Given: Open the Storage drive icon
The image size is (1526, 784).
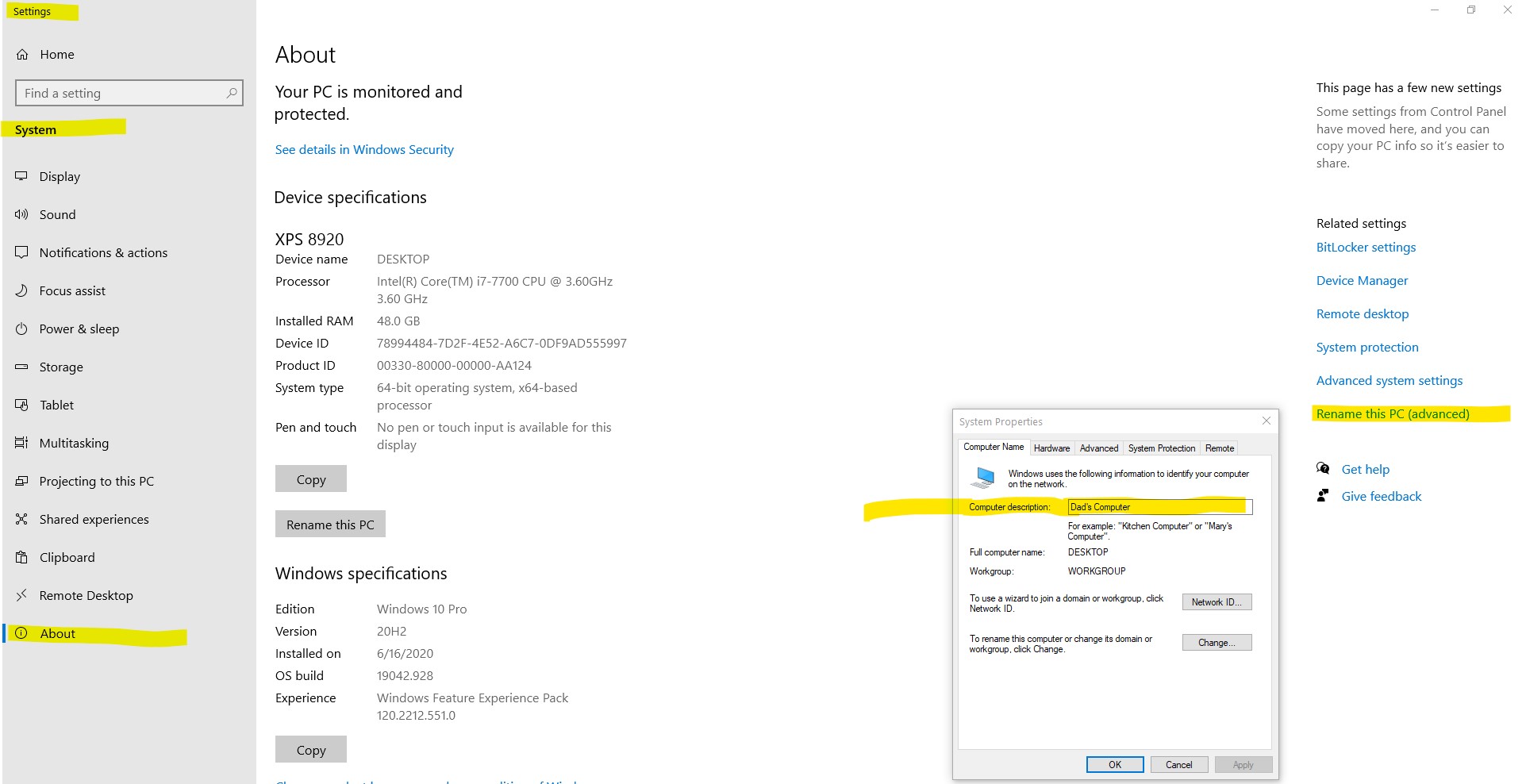Looking at the screenshot, I should [21, 367].
